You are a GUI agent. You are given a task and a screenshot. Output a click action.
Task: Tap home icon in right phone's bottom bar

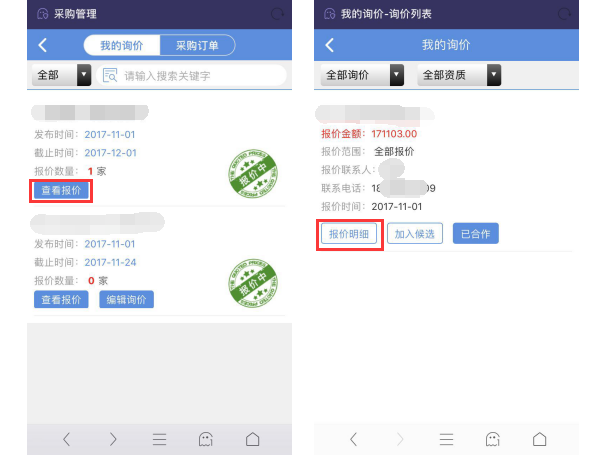[x=540, y=439]
